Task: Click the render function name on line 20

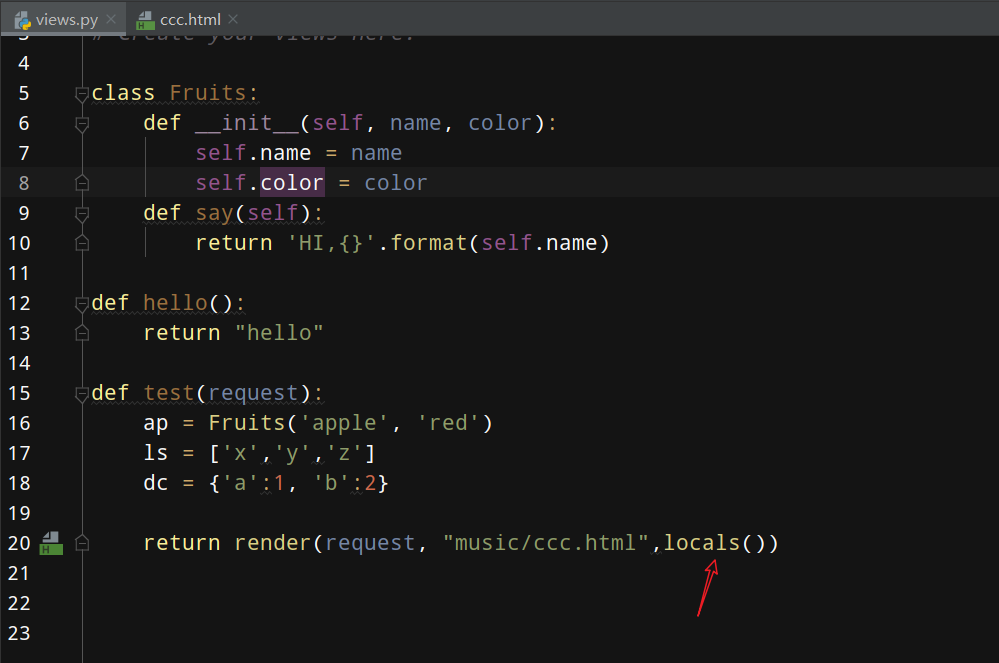Action: pos(272,543)
